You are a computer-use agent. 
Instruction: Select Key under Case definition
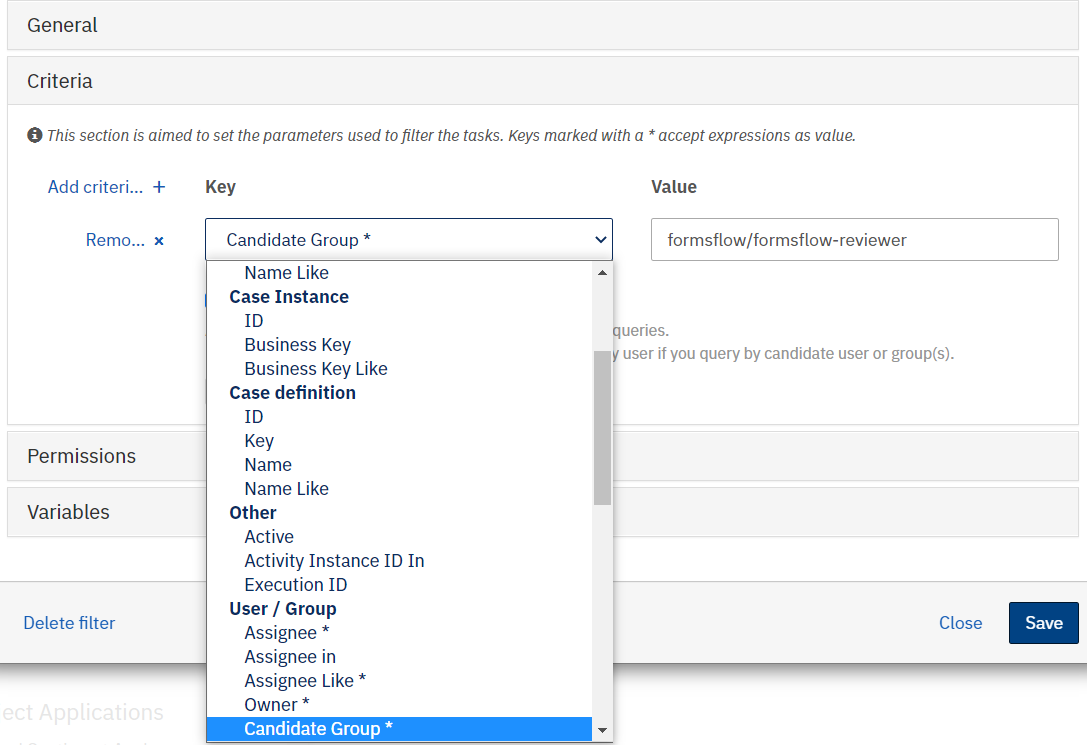[x=399, y=441]
